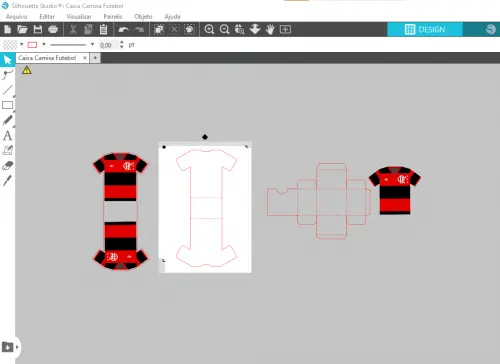This screenshot has height=364, width=500.
Task: Click the transparent fill color swatch
Action: click(x=10, y=45)
